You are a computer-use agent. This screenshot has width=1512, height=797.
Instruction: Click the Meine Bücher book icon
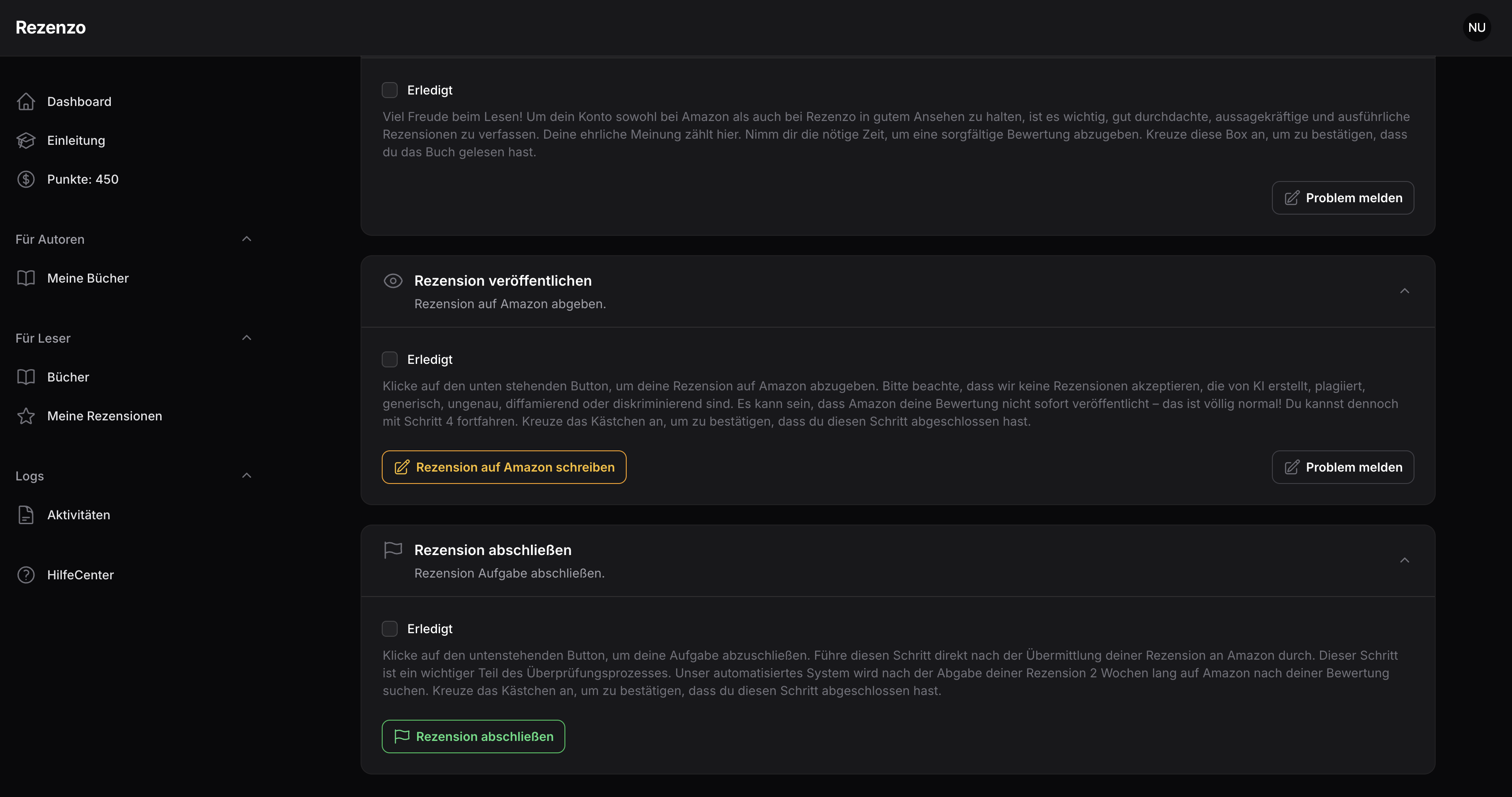coord(26,278)
